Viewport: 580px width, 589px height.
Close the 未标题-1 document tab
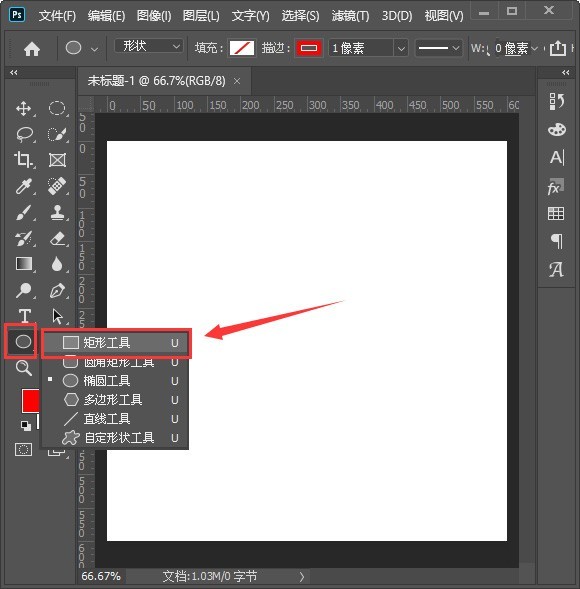click(237, 81)
